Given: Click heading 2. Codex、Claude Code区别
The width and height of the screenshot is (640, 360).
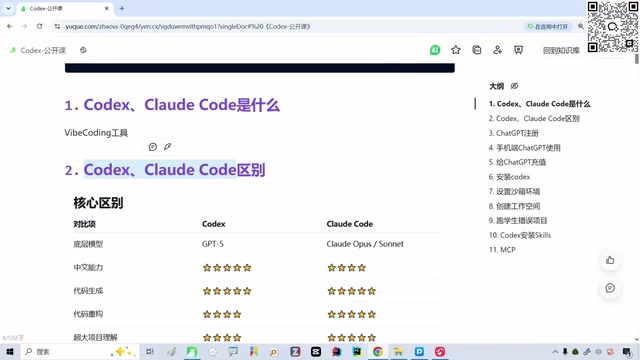Looking at the screenshot, I should pyautogui.click(x=165, y=170).
